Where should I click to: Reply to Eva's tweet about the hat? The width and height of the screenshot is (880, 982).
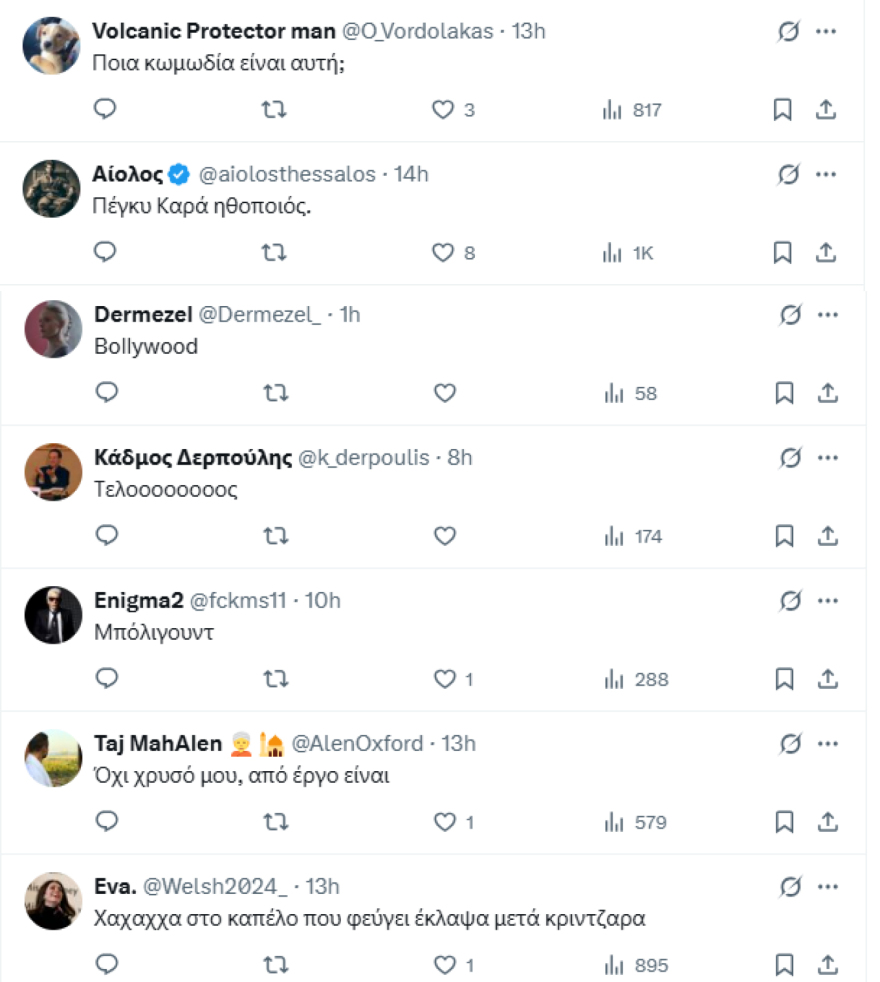click(107, 965)
